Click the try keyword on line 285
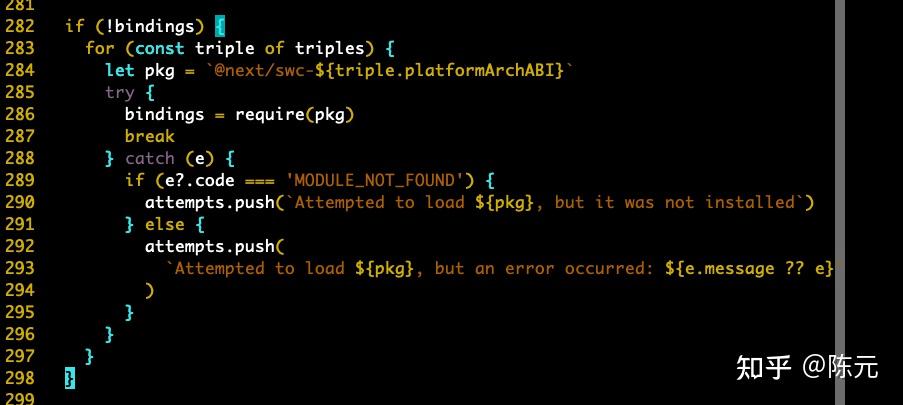This screenshot has width=903, height=405. [x=120, y=93]
